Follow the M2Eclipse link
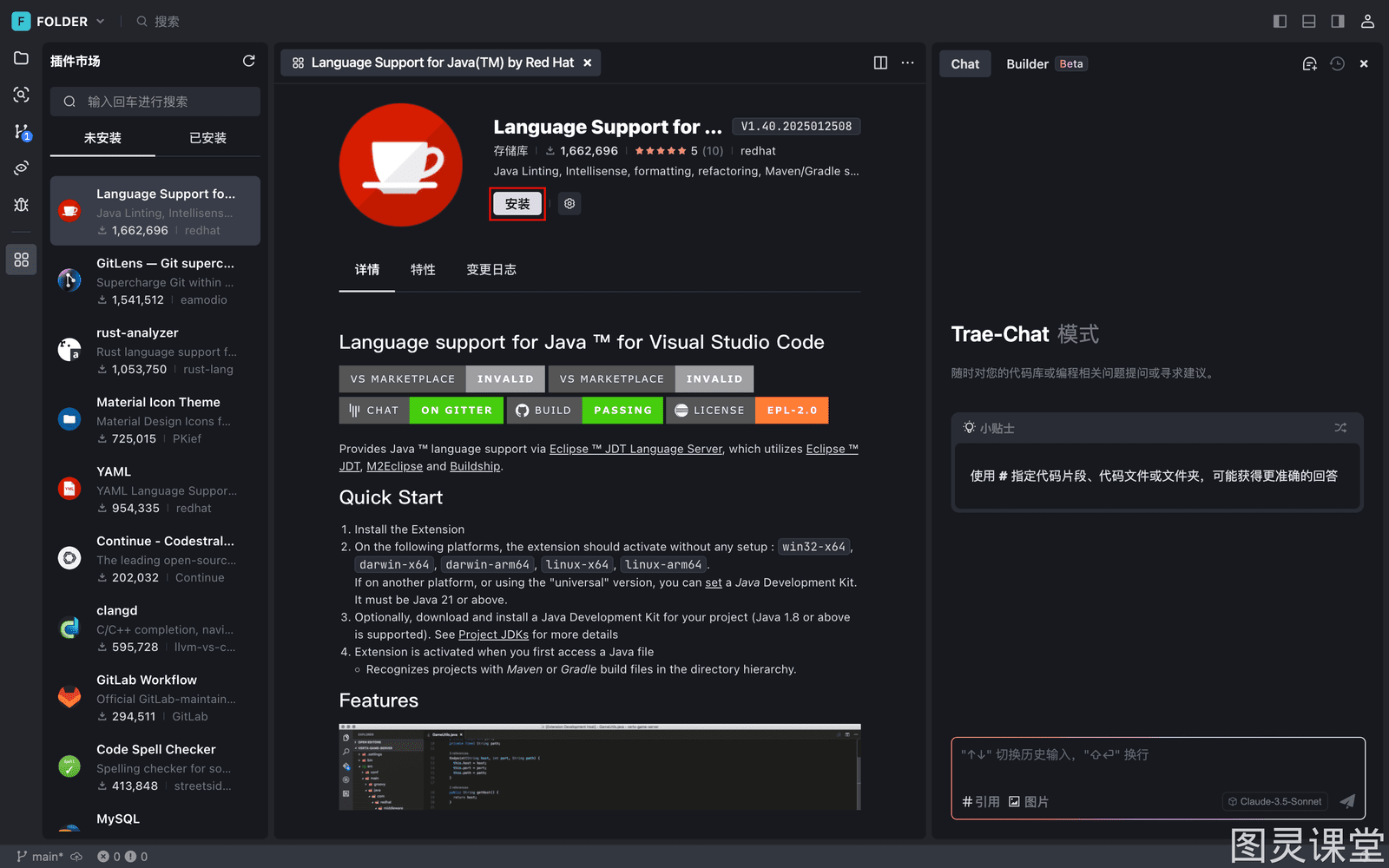Image resolution: width=1389 pixels, height=868 pixels. pyautogui.click(x=395, y=466)
